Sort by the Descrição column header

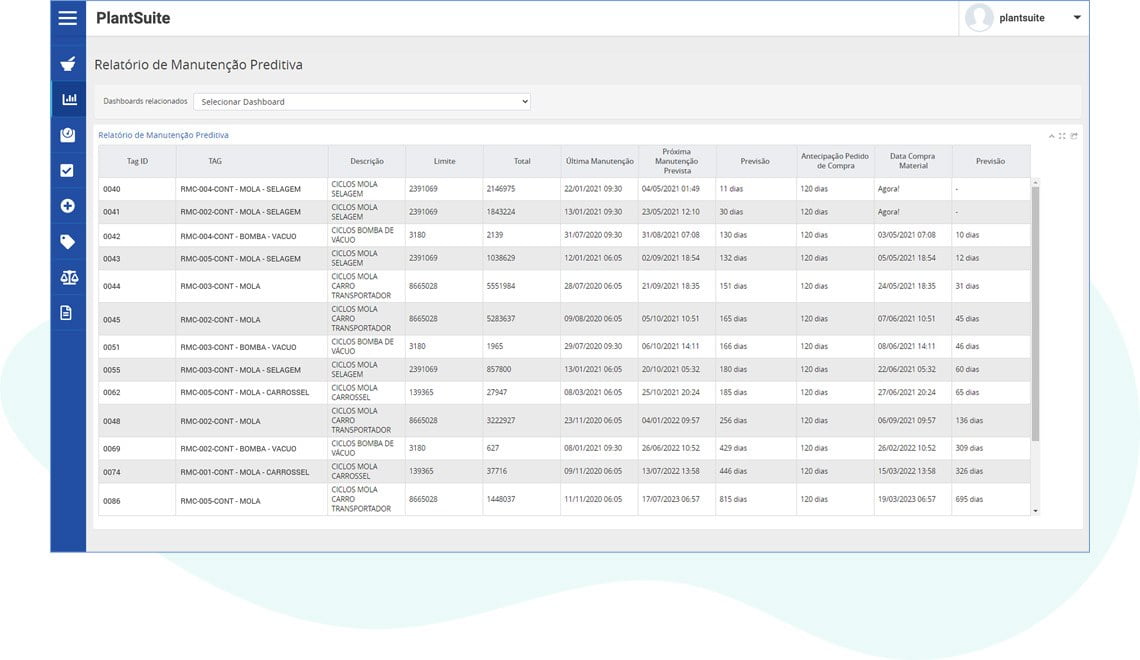point(366,161)
